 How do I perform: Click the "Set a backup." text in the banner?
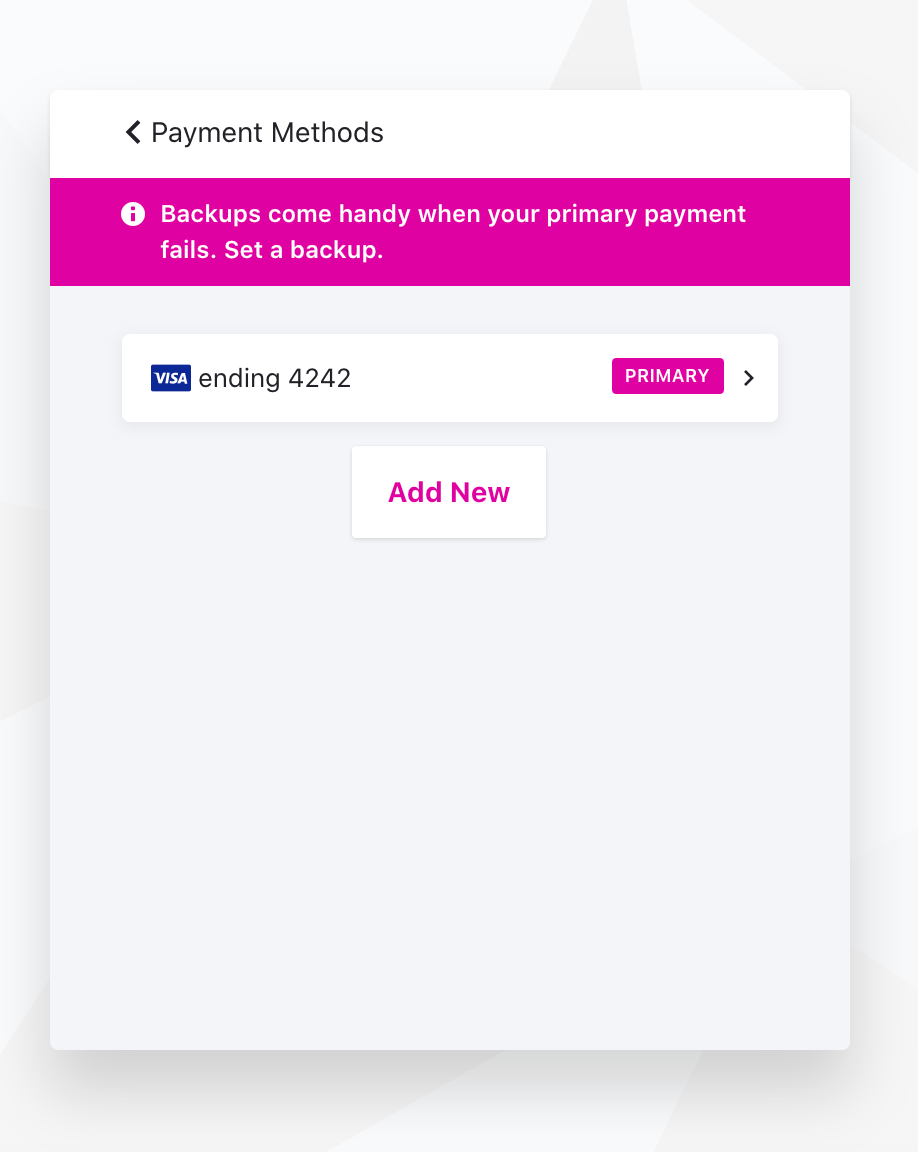tap(304, 250)
